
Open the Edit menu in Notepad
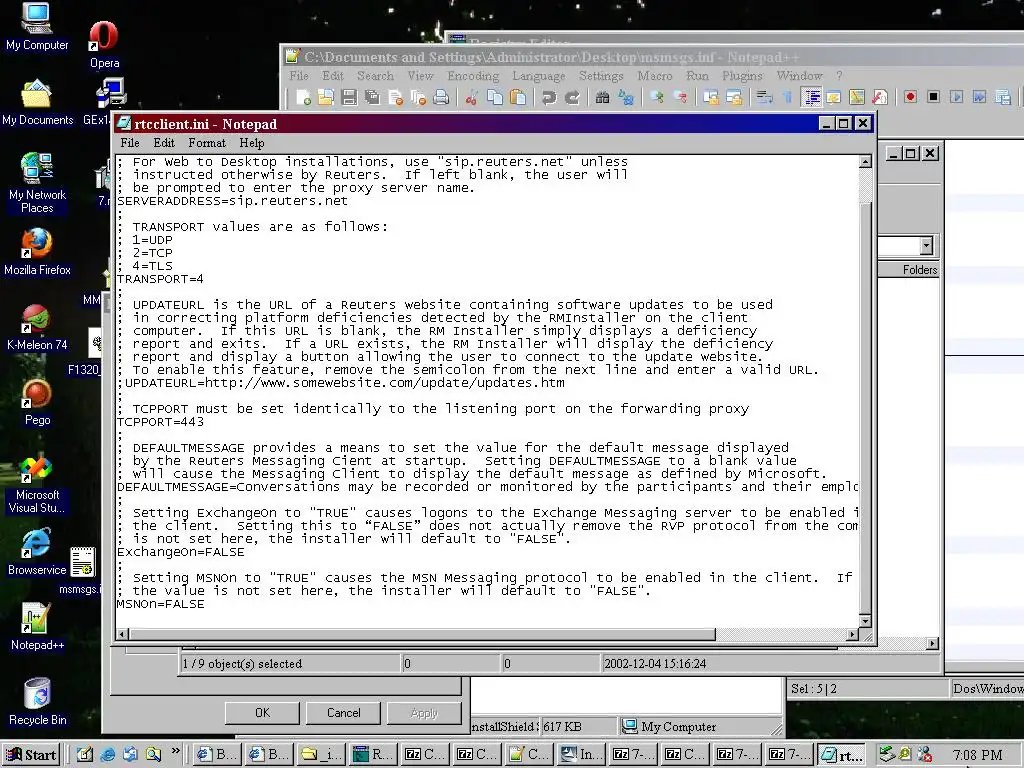click(x=164, y=143)
